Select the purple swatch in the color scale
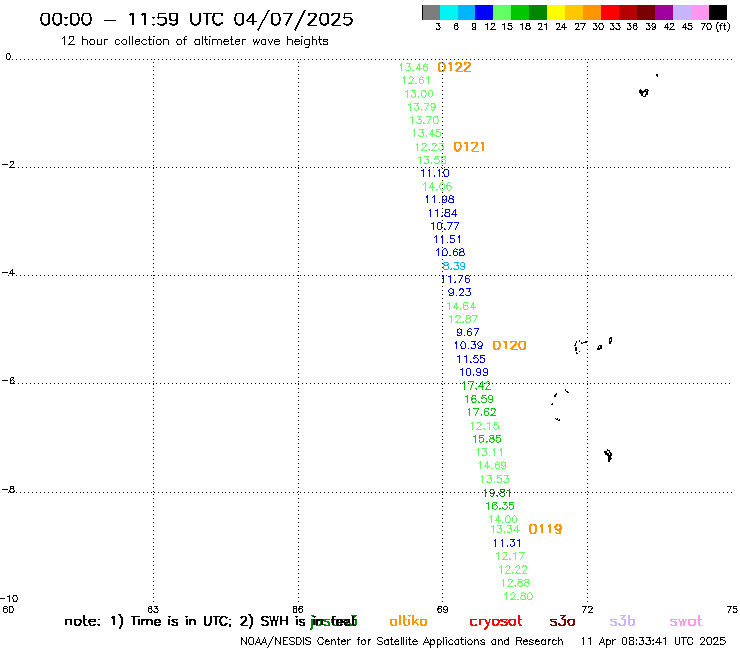The height and width of the screenshot is (650, 740). [664, 12]
